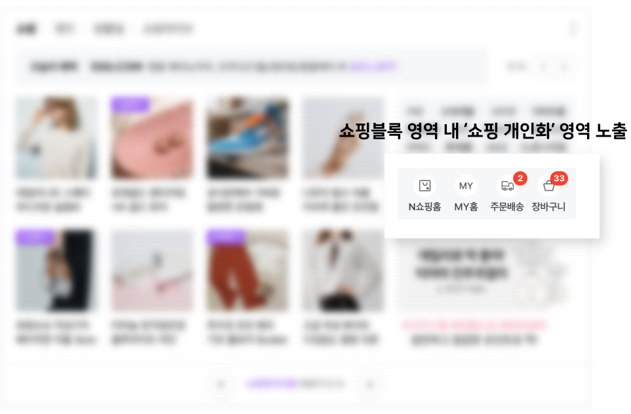Screen dimensions: 631x414
Task: Open the MY홈 round icon
Action: (466, 186)
